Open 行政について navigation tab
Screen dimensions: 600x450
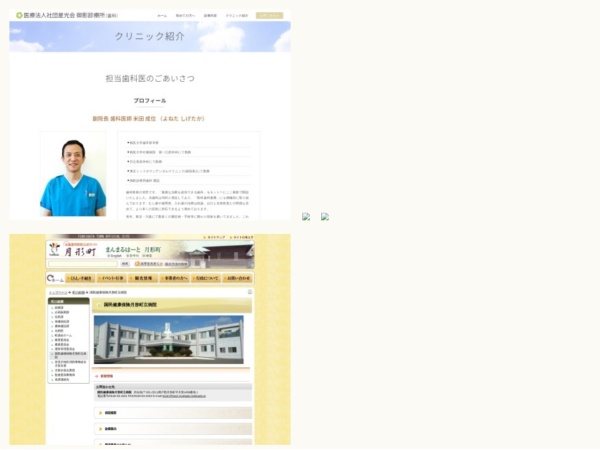pos(206,278)
